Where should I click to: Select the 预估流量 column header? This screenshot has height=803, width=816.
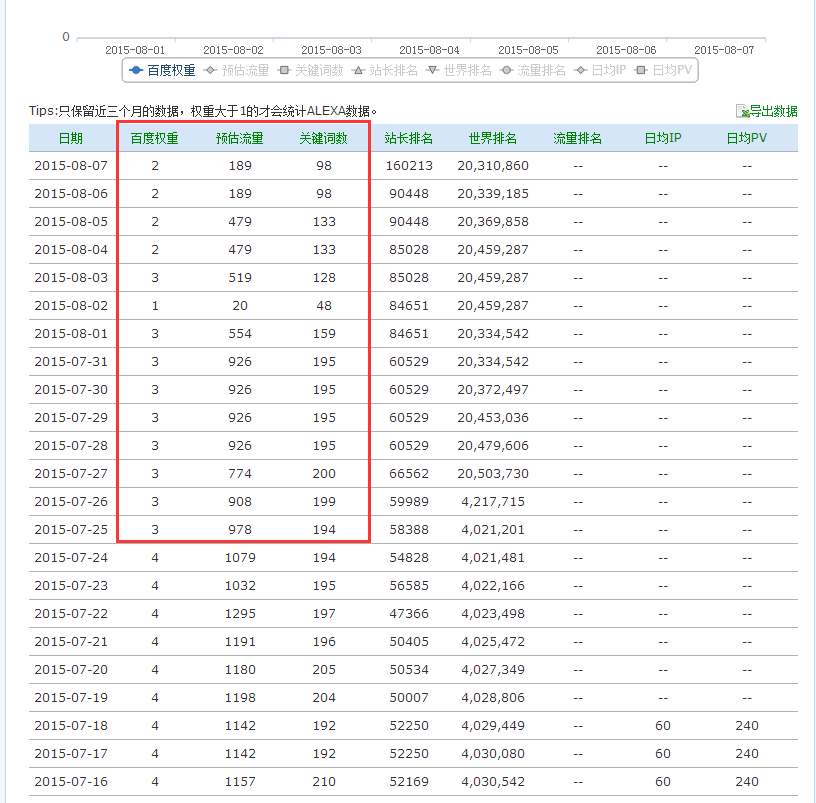tap(240, 138)
